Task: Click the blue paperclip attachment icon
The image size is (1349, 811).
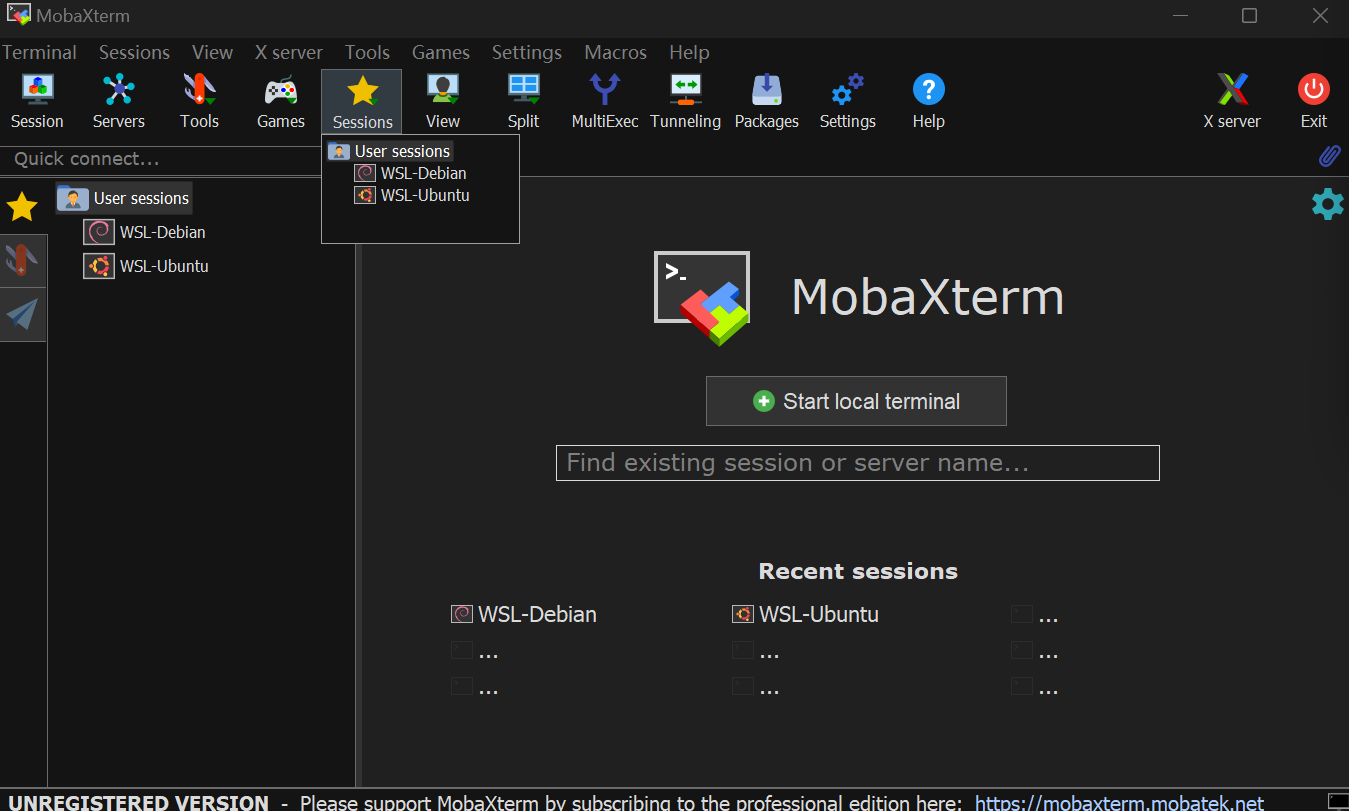Action: pos(1330,156)
